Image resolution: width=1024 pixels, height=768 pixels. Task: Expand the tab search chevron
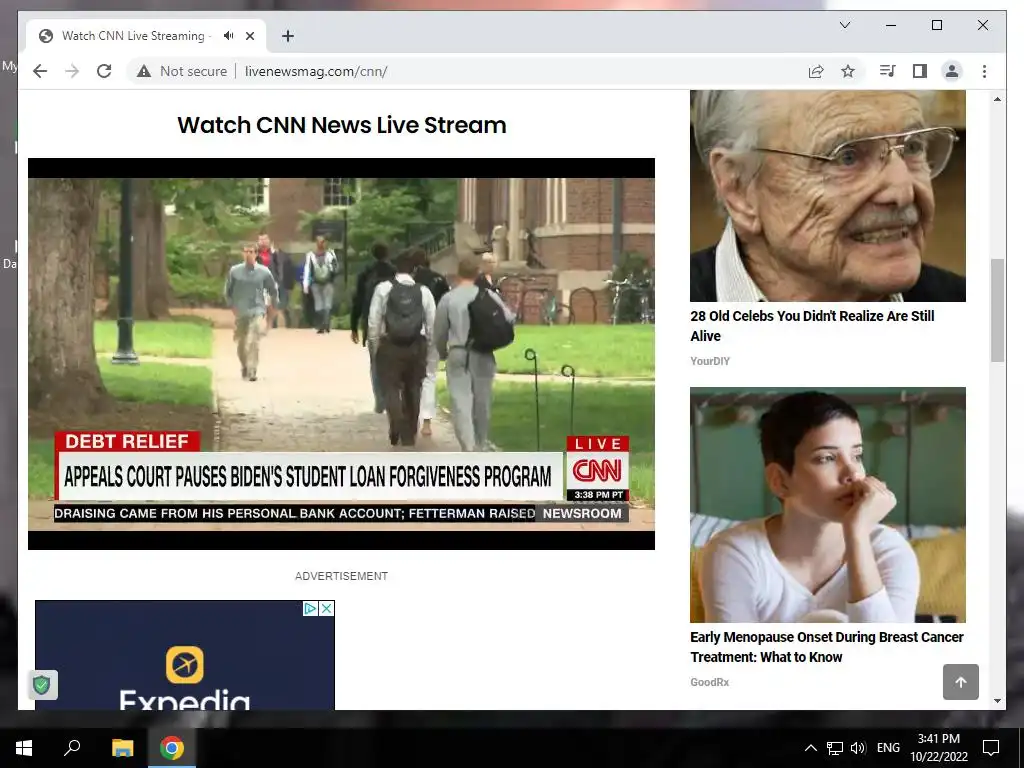point(844,25)
